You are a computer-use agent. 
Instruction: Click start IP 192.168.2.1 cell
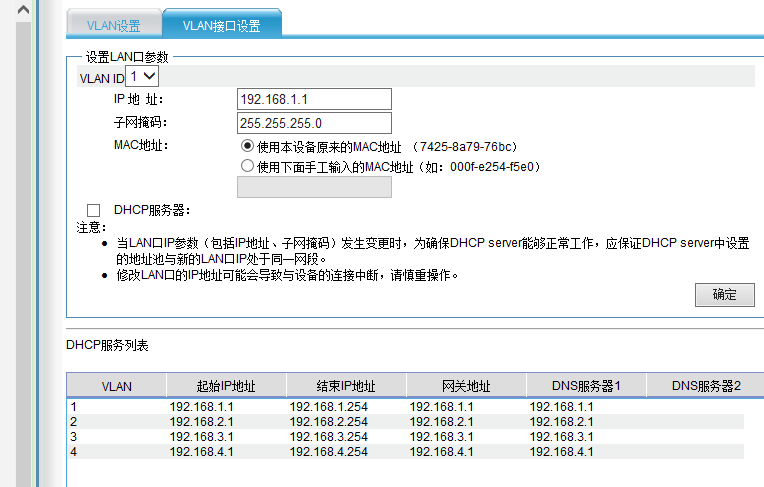tap(202, 422)
